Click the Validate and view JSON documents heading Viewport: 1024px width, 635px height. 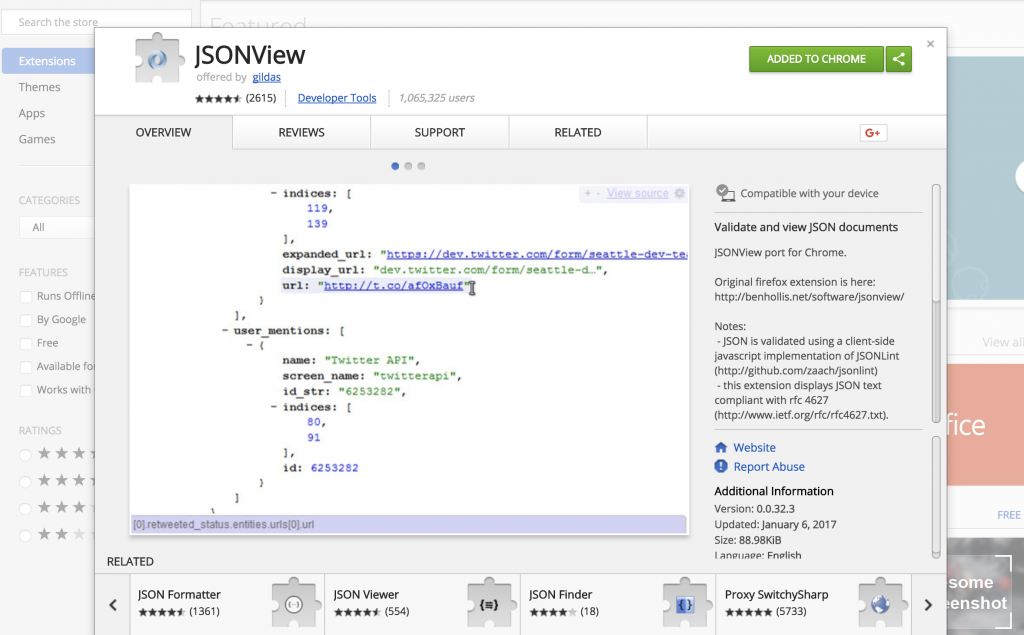(x=806, y=227)
